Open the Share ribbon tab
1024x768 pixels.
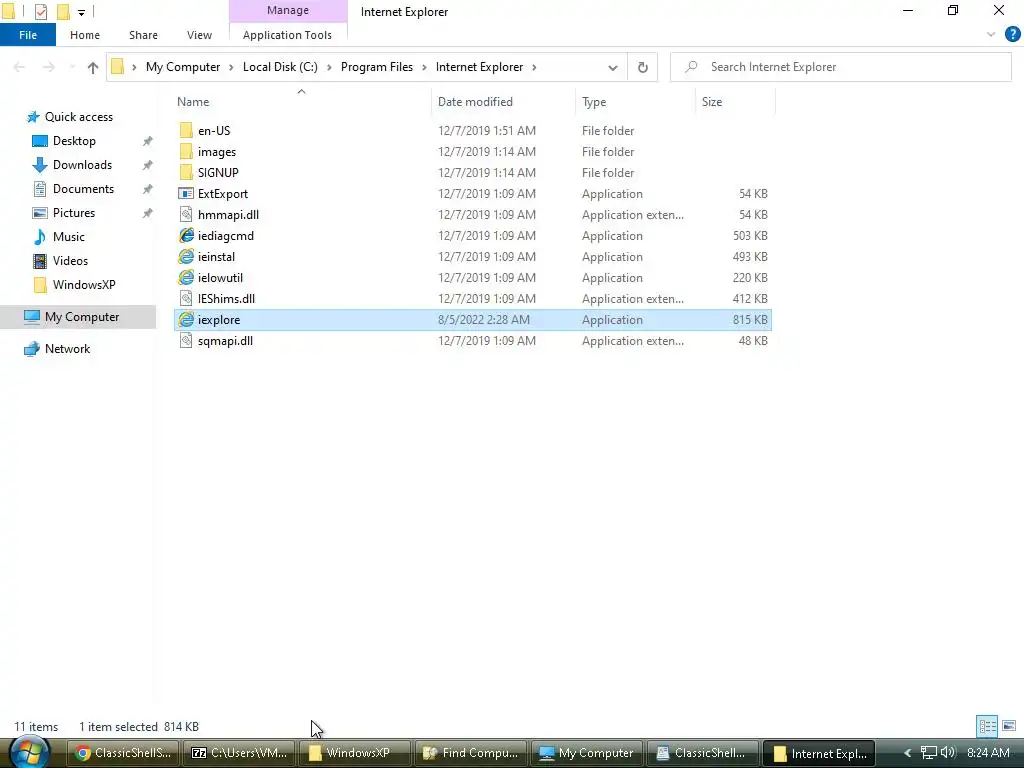point(143,35)
